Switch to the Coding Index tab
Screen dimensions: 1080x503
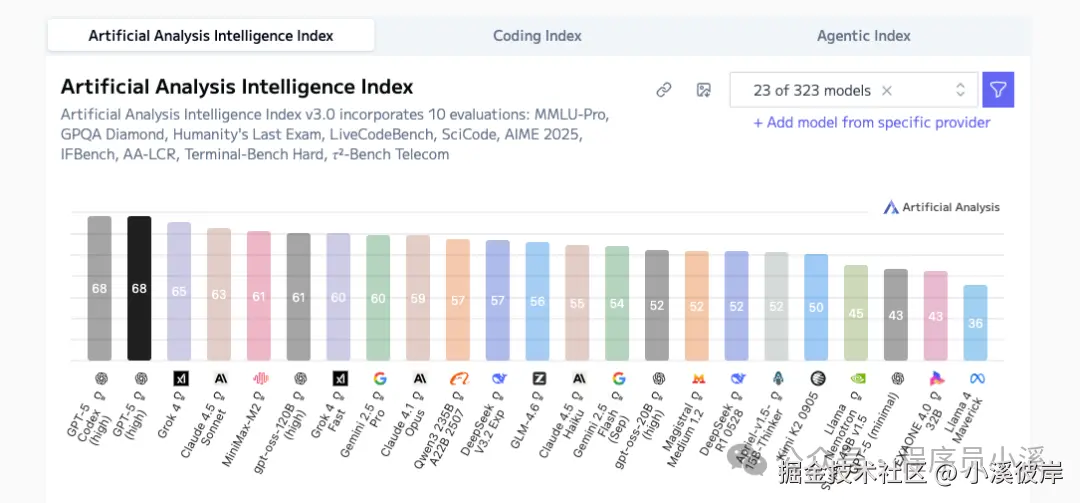coord(537,35)
